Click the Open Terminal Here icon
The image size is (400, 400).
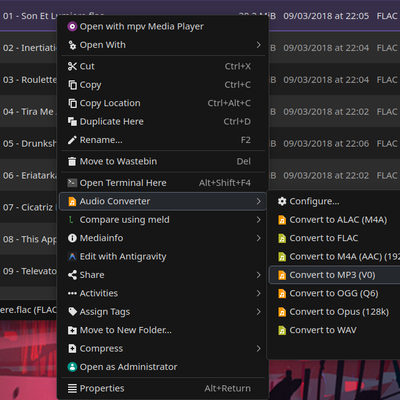coord(72,183)
